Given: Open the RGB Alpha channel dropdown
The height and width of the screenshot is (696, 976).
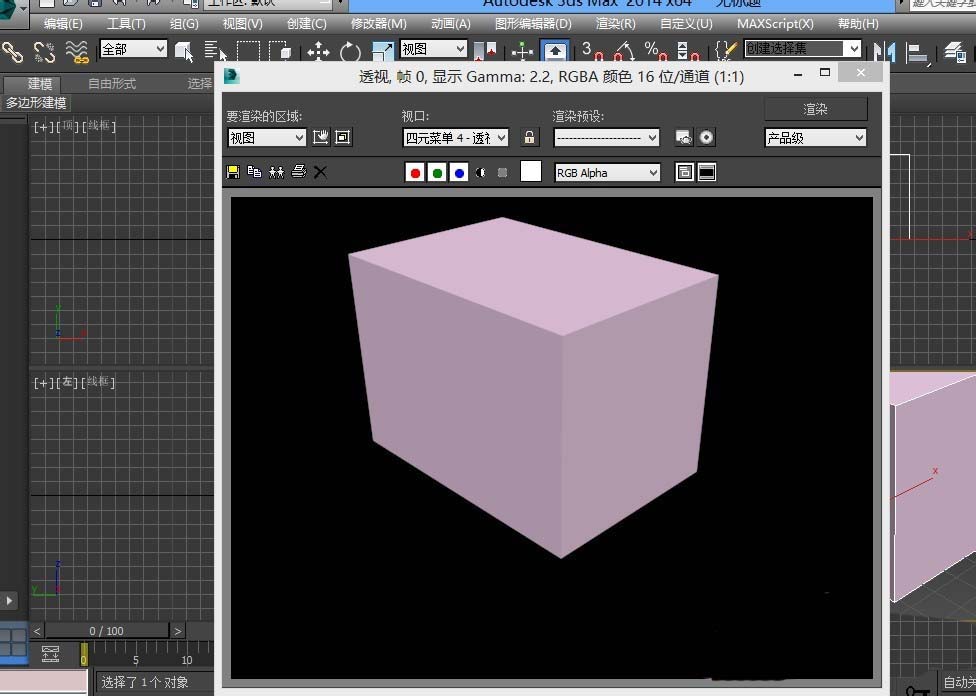Looking at the screenshot, I should point(608,173).
